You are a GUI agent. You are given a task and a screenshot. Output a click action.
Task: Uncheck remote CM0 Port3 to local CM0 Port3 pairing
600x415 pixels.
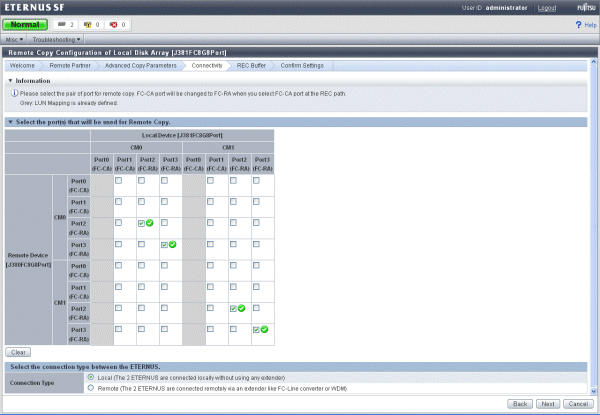[164, 245]
